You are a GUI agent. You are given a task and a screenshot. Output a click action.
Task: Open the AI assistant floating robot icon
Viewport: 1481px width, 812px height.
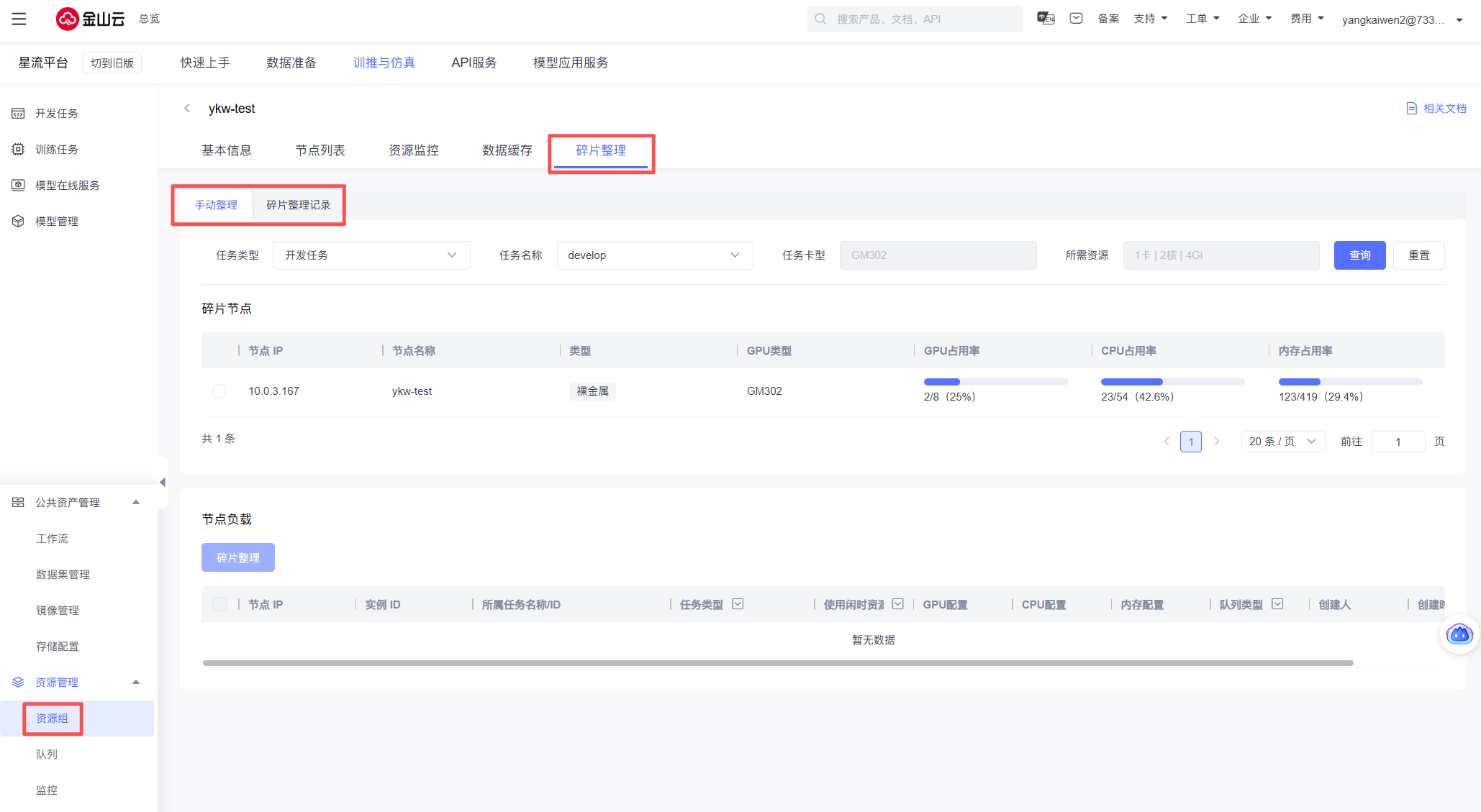click(1459, 634)
